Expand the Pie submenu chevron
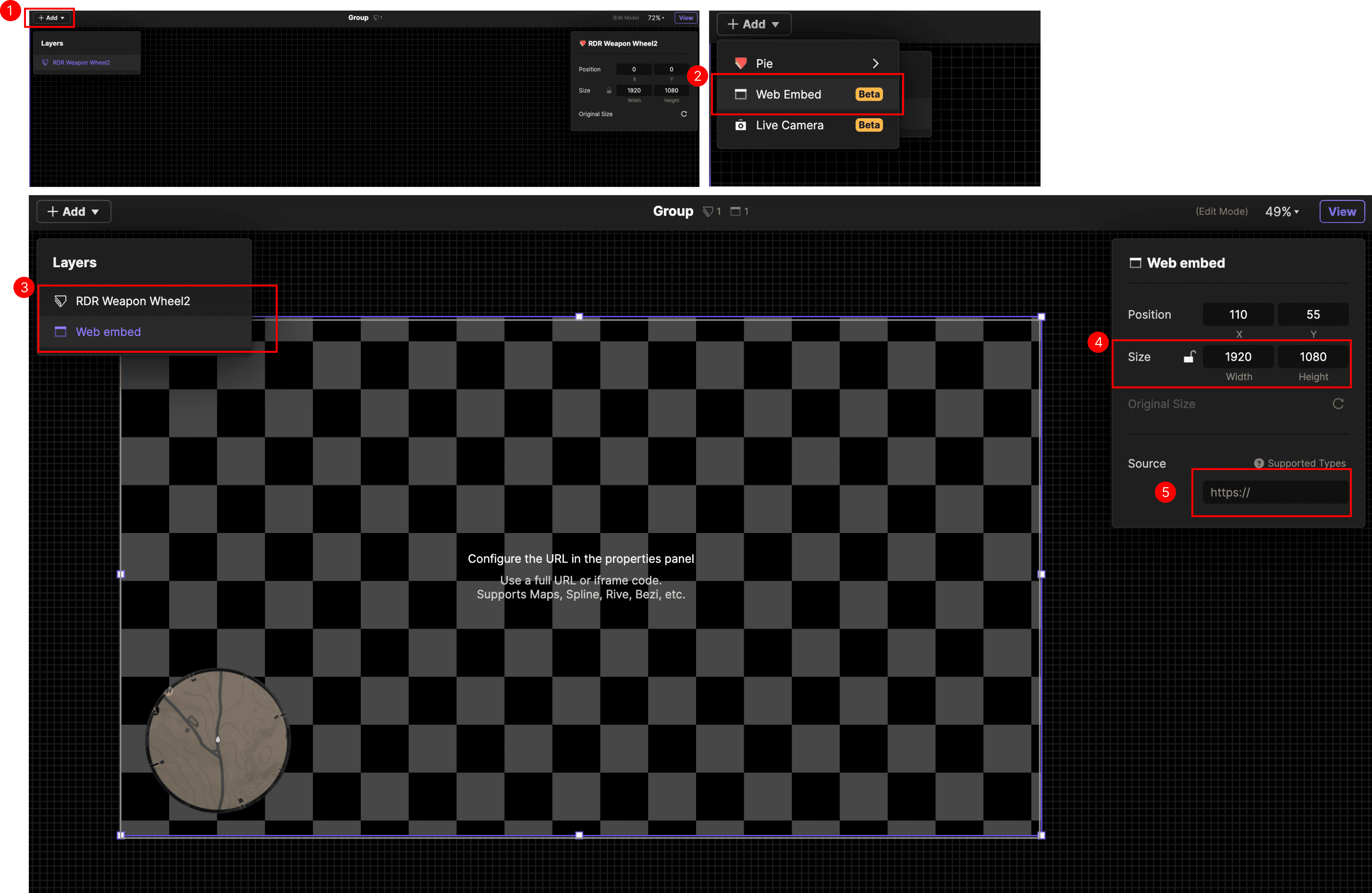The height and width of the screenshot is (893, 1372). (x=875, y=63)
